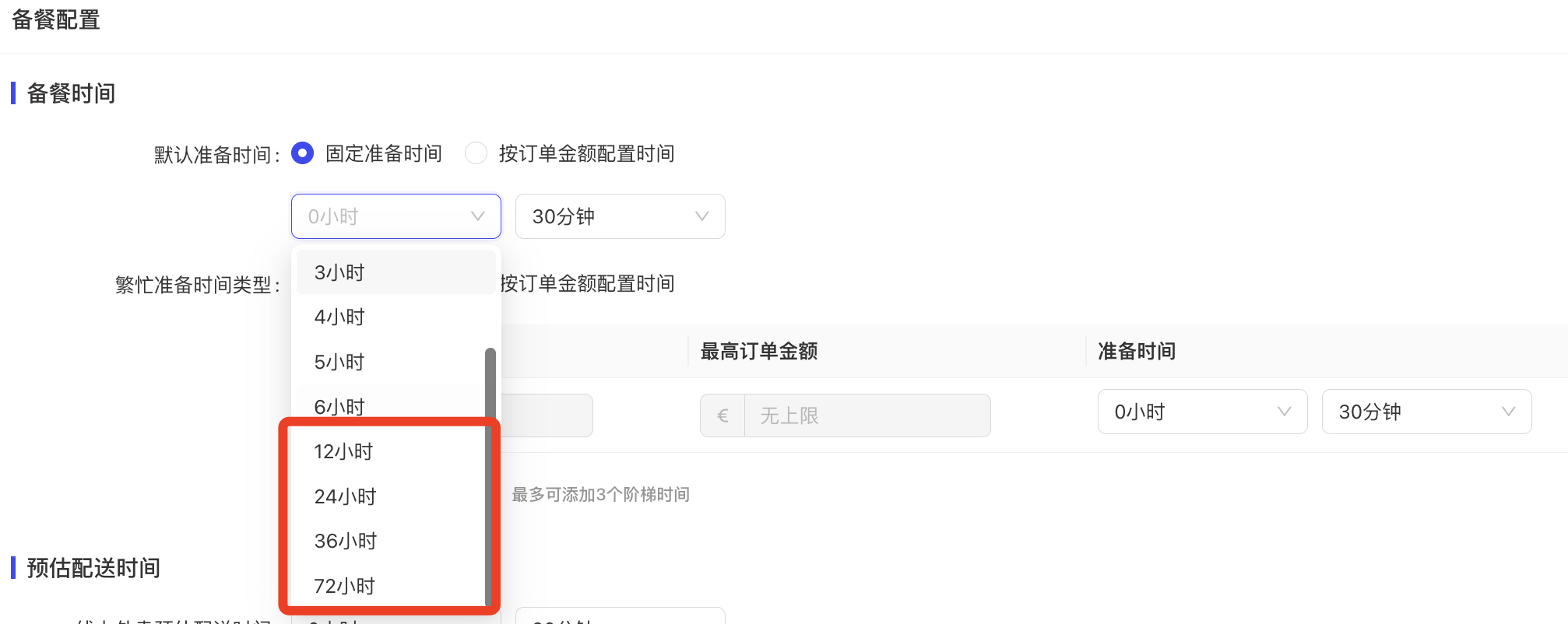
Task: Expand the table row 30分钟 dropdown
Action: (x=1427, y=412)
